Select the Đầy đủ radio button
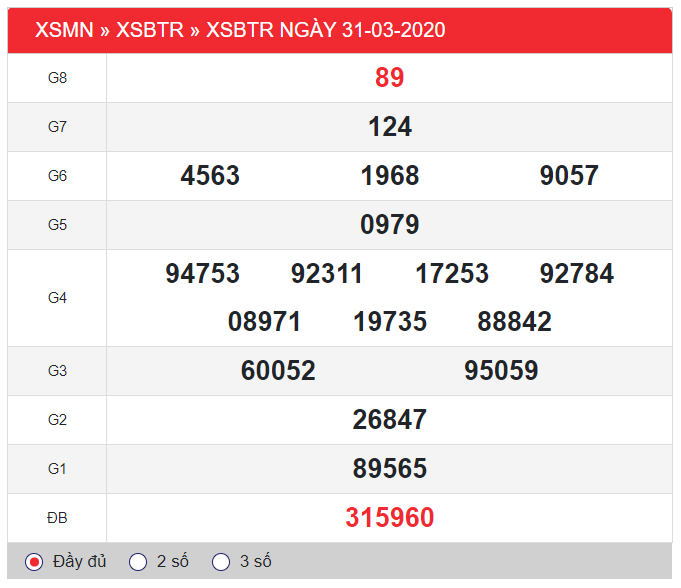 pos(35,562)
